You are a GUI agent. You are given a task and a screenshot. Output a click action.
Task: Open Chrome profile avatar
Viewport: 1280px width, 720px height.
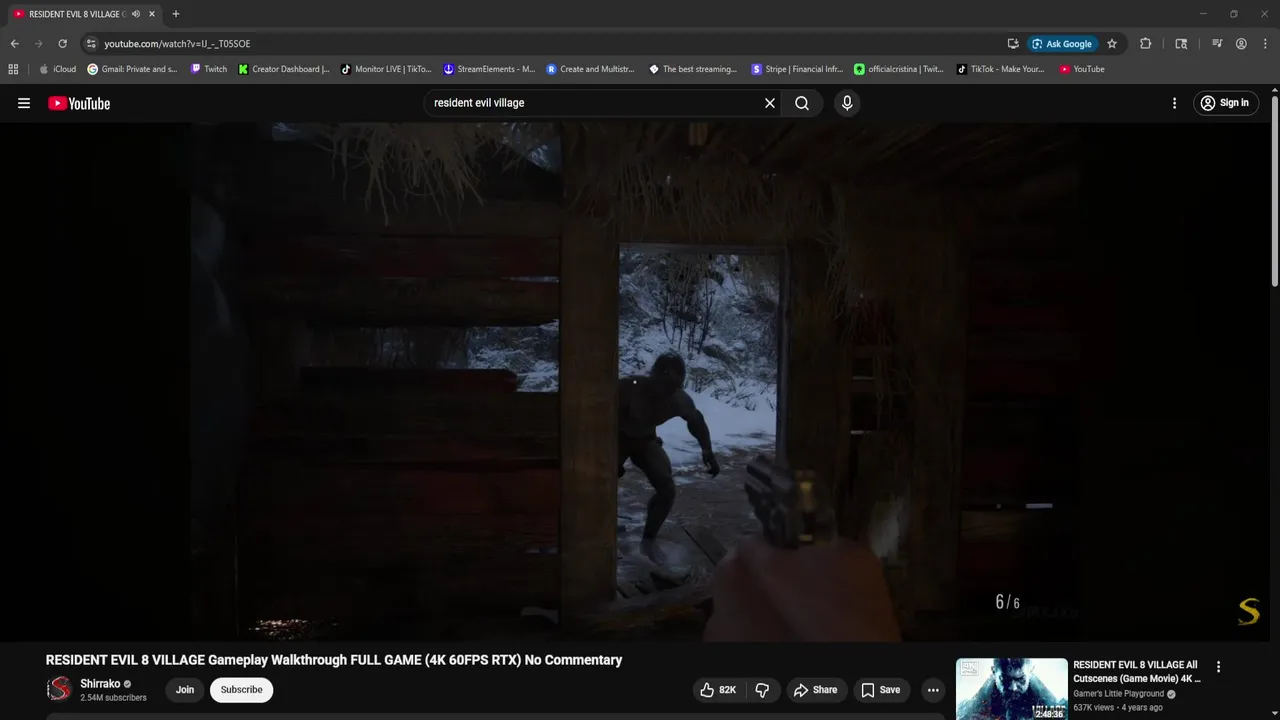click(1241, 44)
